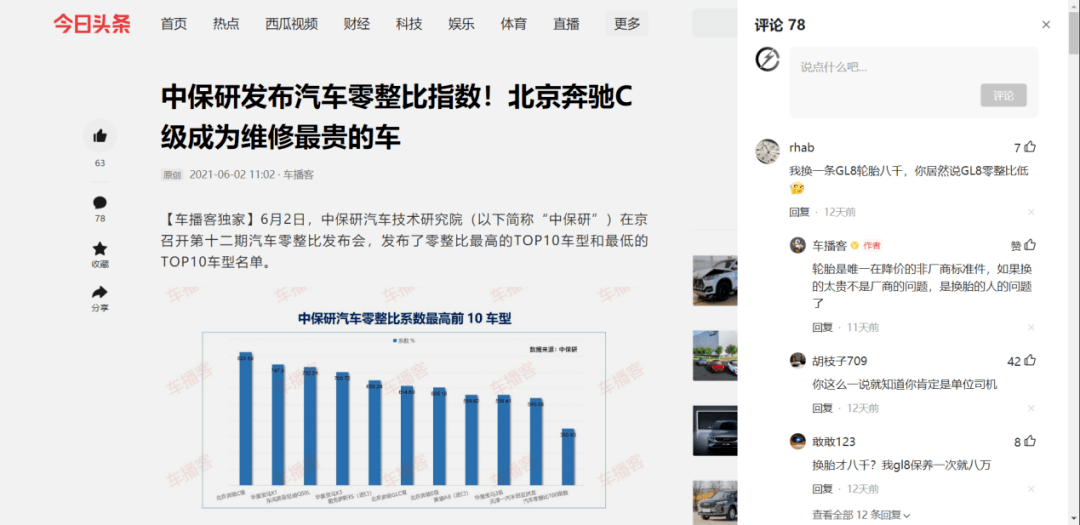Share the article with arrow icon

tap(100, 292)
